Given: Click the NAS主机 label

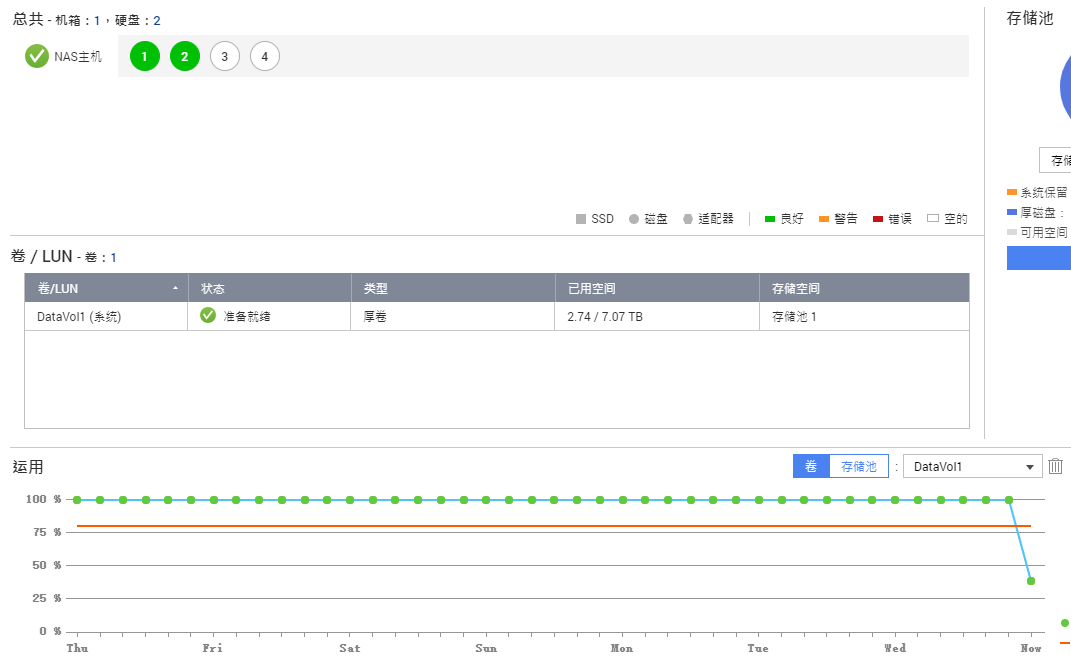Looking at the screenshot, I should coord(78,57).
